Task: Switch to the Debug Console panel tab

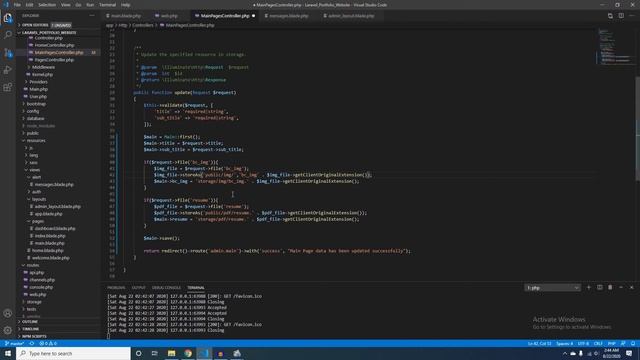Action: click(166, 288)
